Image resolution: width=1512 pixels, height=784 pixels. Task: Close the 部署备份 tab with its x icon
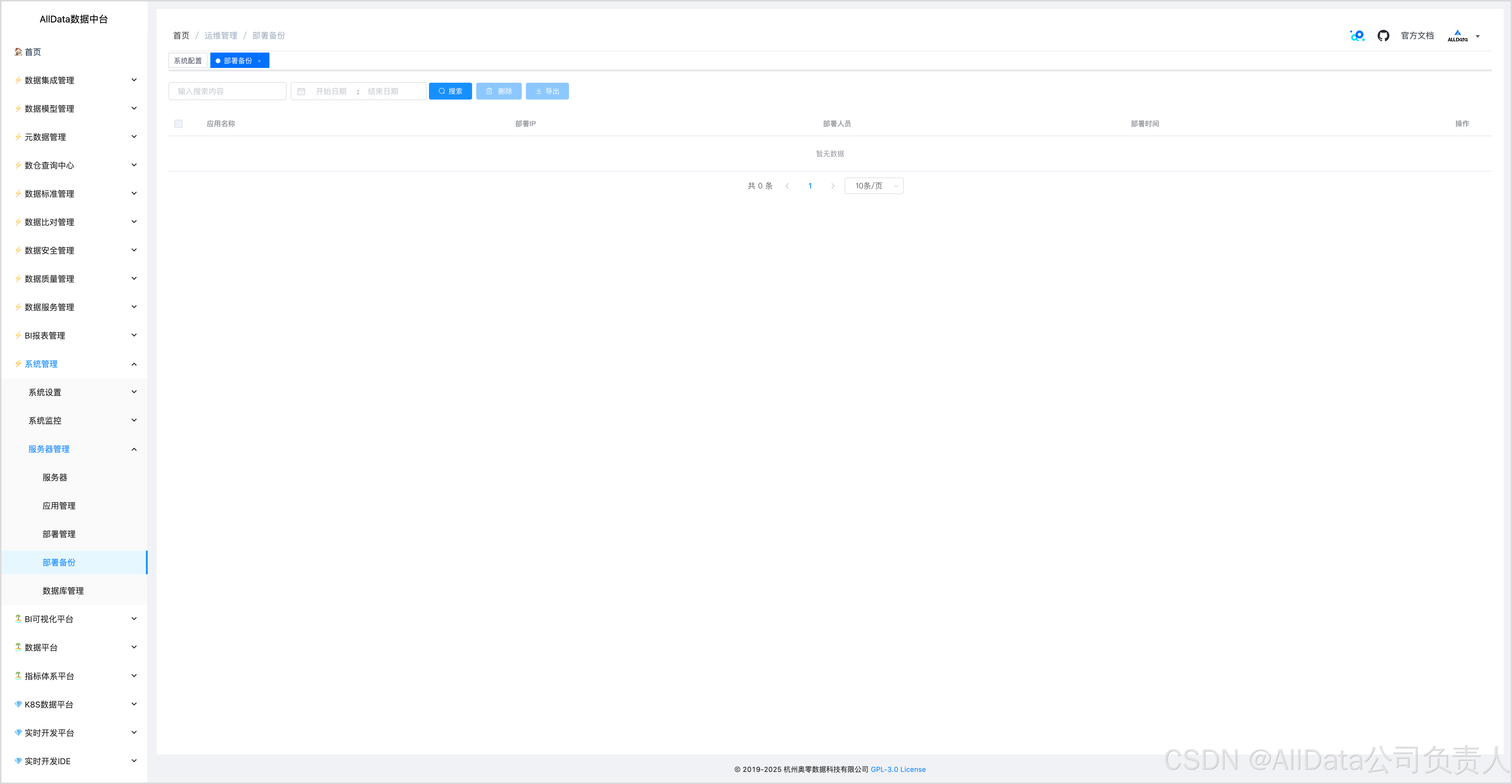(x=259, y=61)
